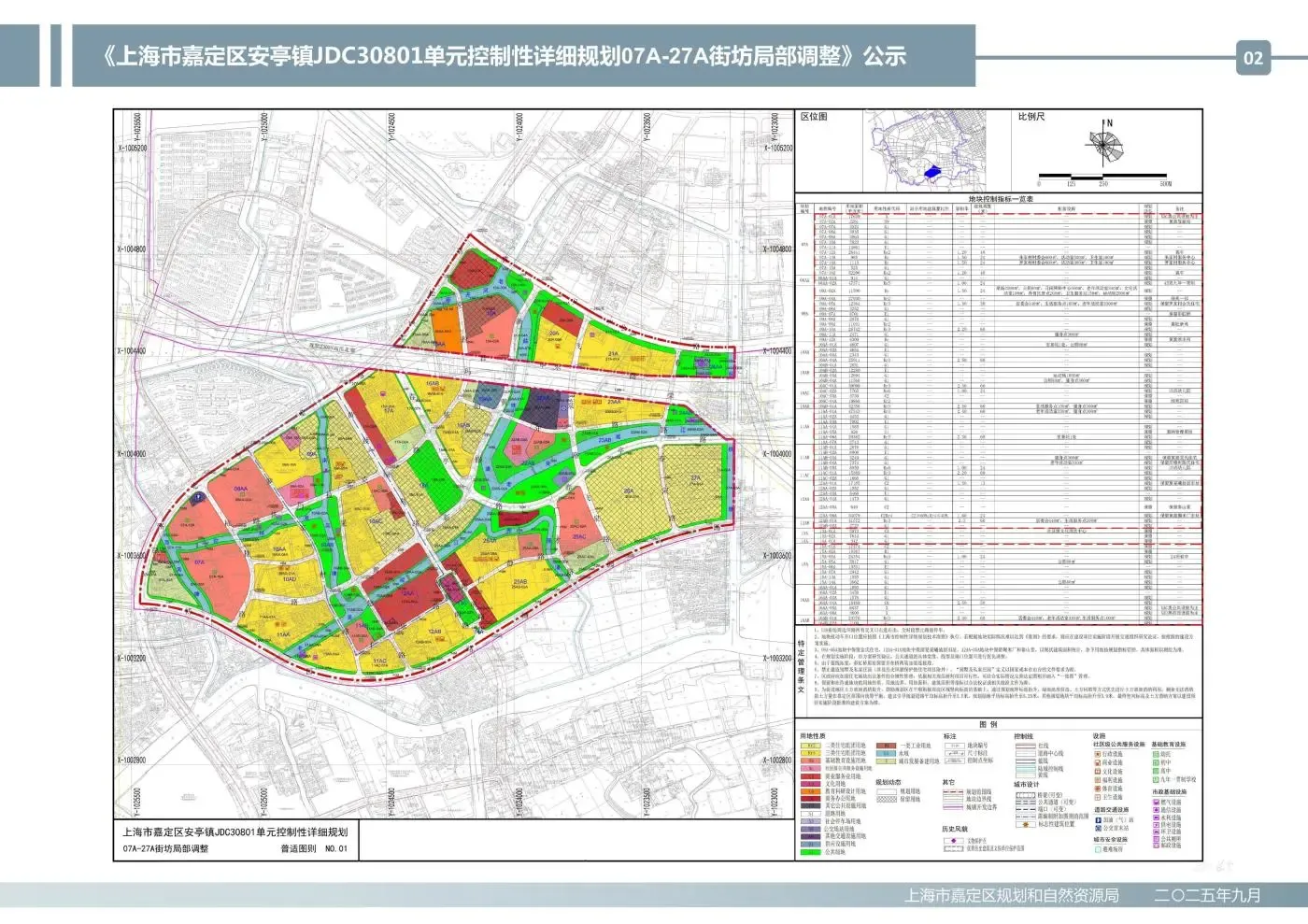Click the green public green space legend swatch
This screenshot has height=924, width=1308.
(811, 852)
